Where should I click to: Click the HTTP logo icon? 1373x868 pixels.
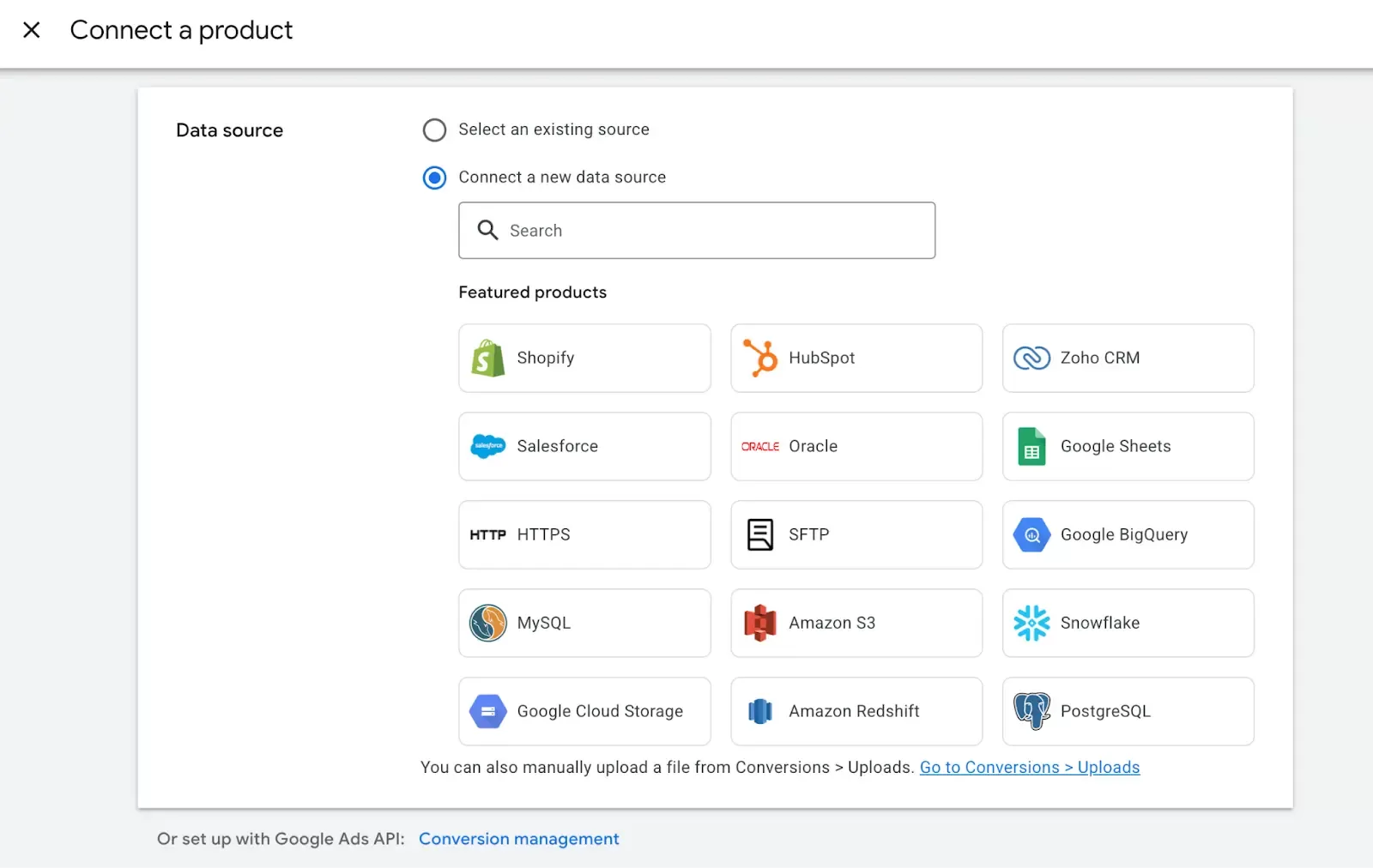click(x=487, y=534)
